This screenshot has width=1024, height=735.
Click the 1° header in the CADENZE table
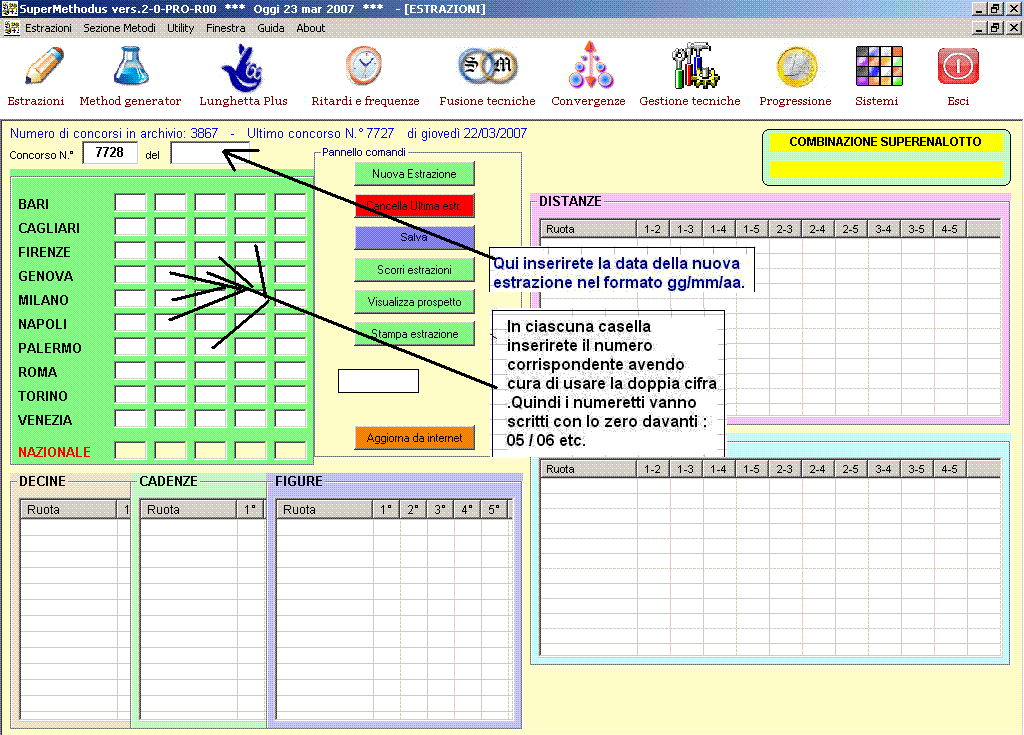point(250,510)
